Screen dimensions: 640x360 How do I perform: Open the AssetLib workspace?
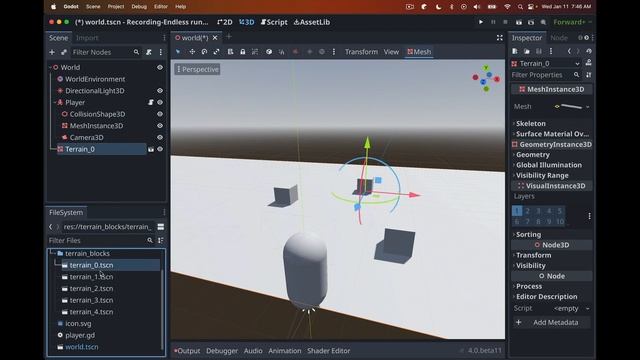point(312,22)
